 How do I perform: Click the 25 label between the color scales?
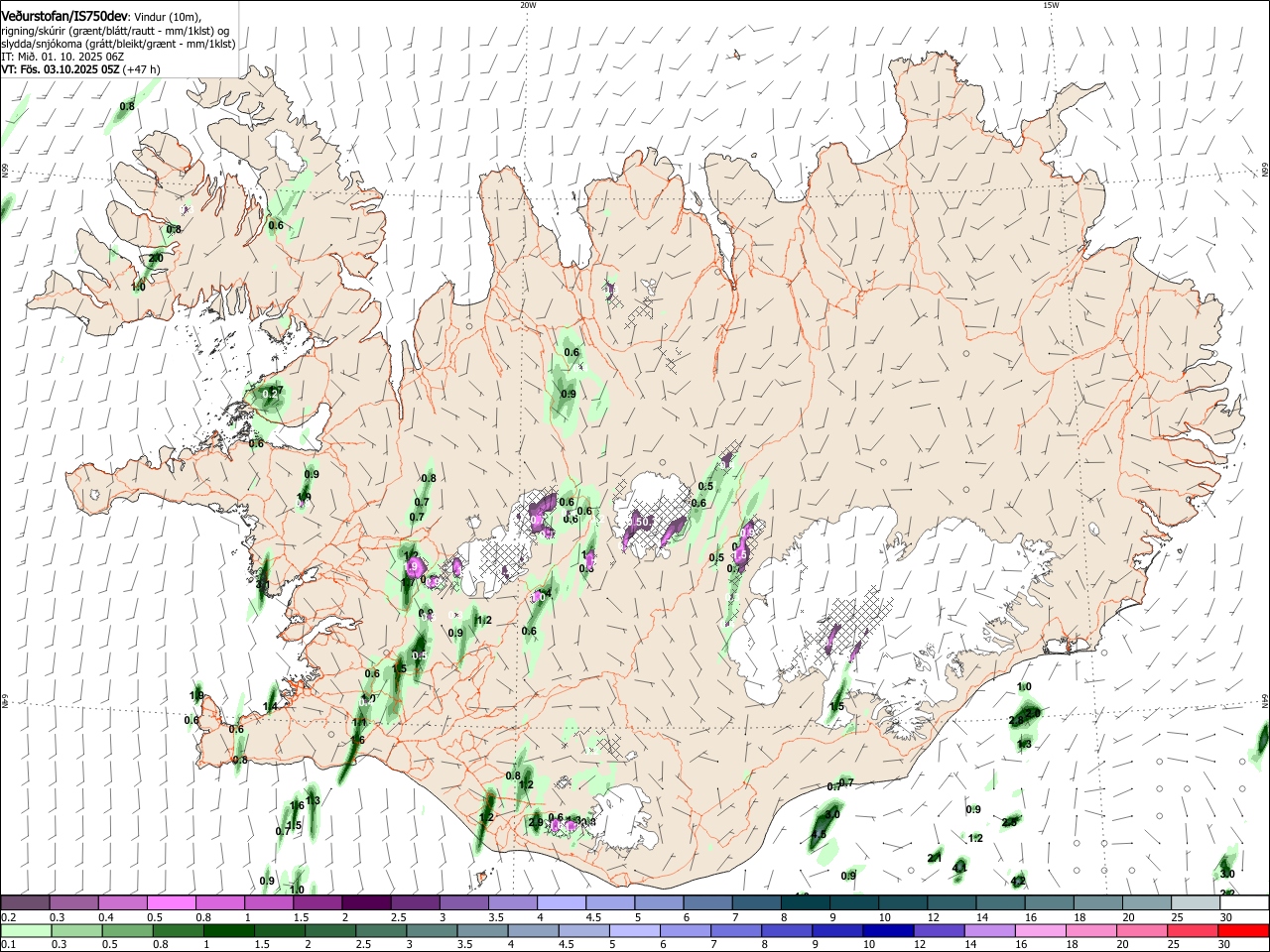coord(1176,917)
